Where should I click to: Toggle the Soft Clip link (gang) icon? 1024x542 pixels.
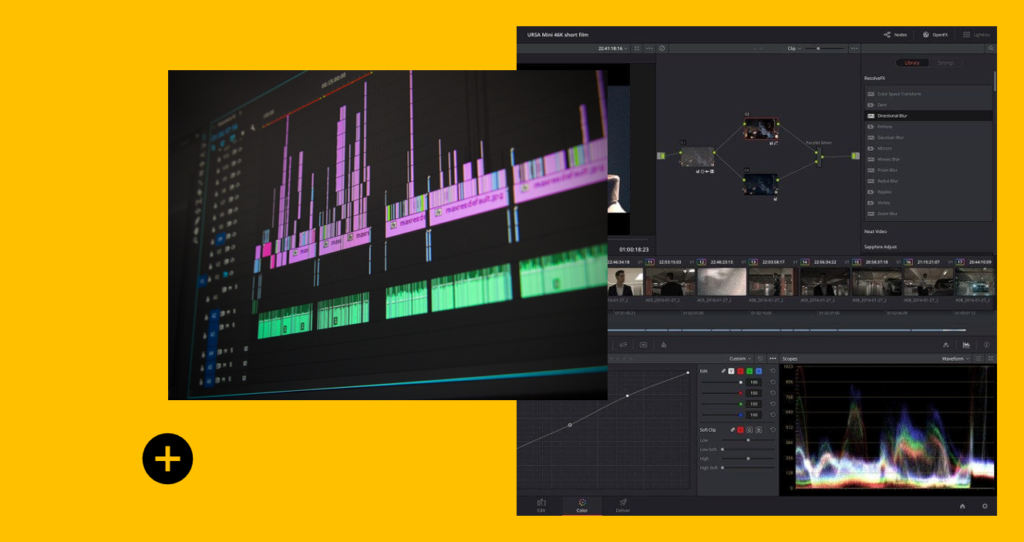(732, 430)
